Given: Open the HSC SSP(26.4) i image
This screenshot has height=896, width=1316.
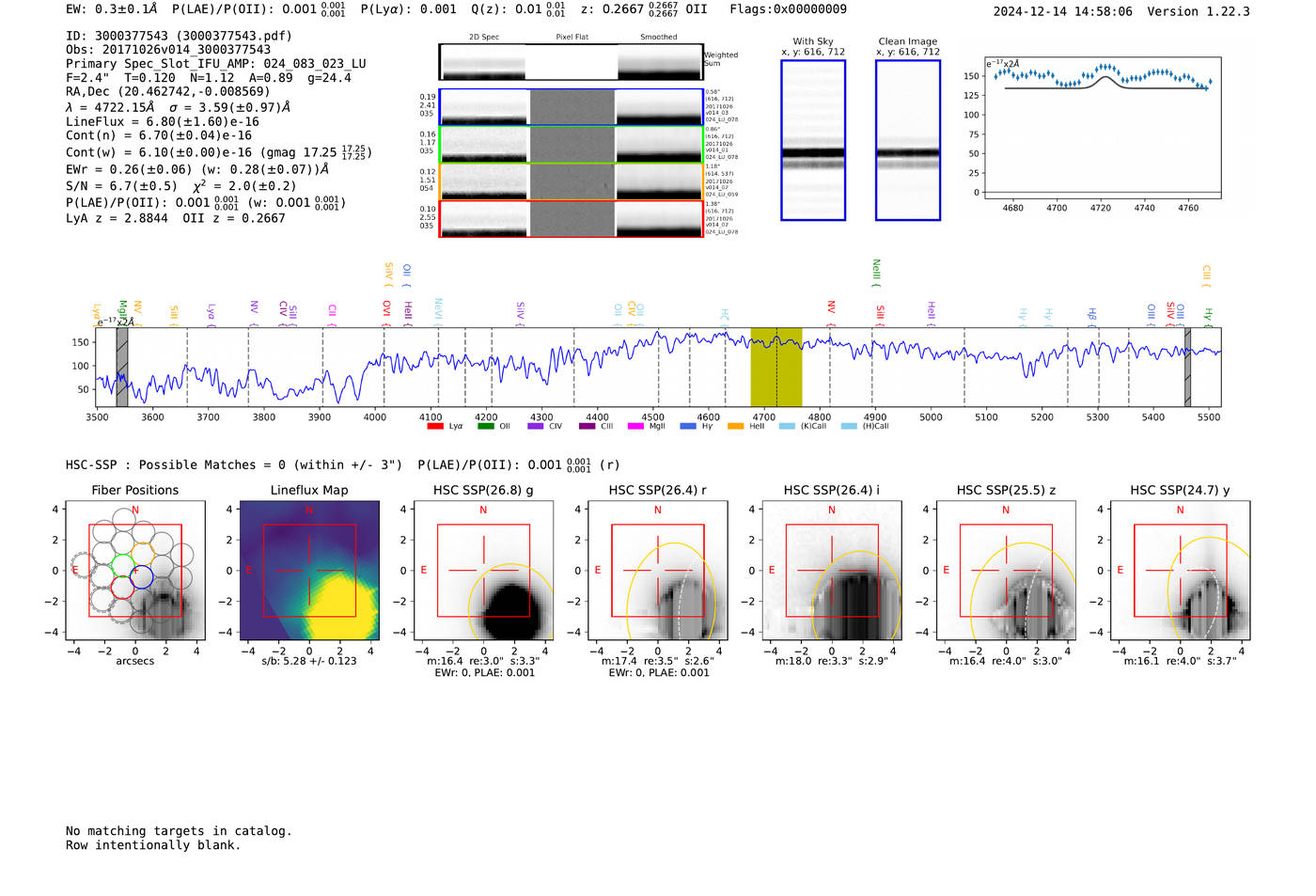Looking at the screenshot, I should [831, 571].
